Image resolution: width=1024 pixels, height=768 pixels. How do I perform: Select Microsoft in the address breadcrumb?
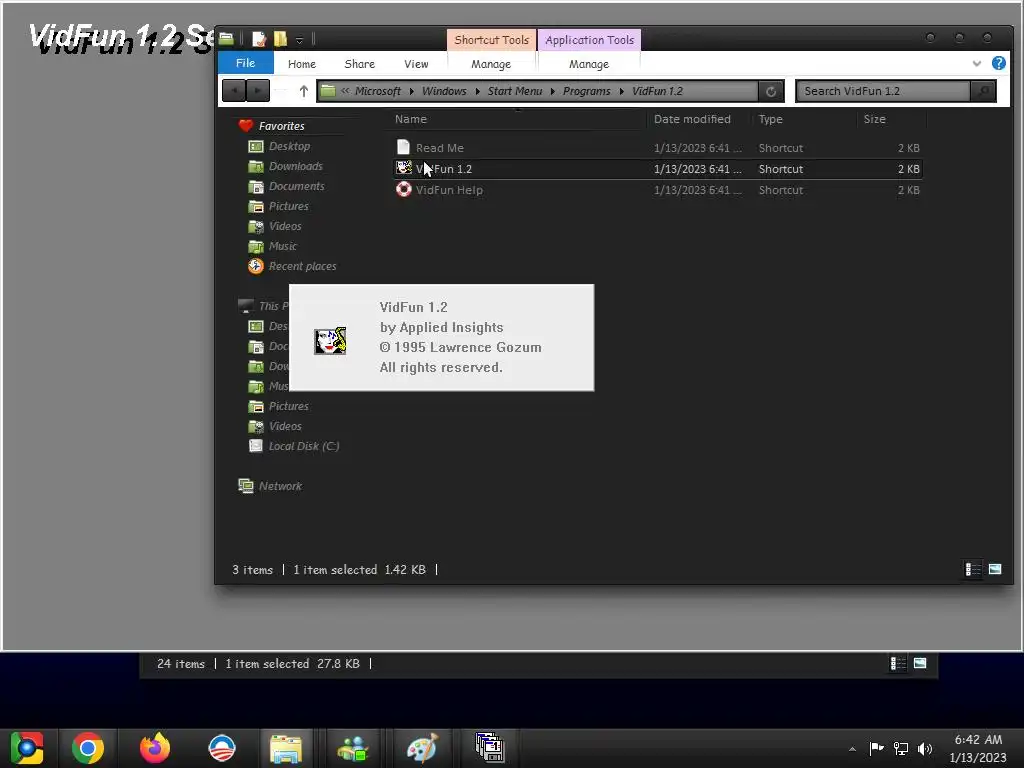[377, 91]
